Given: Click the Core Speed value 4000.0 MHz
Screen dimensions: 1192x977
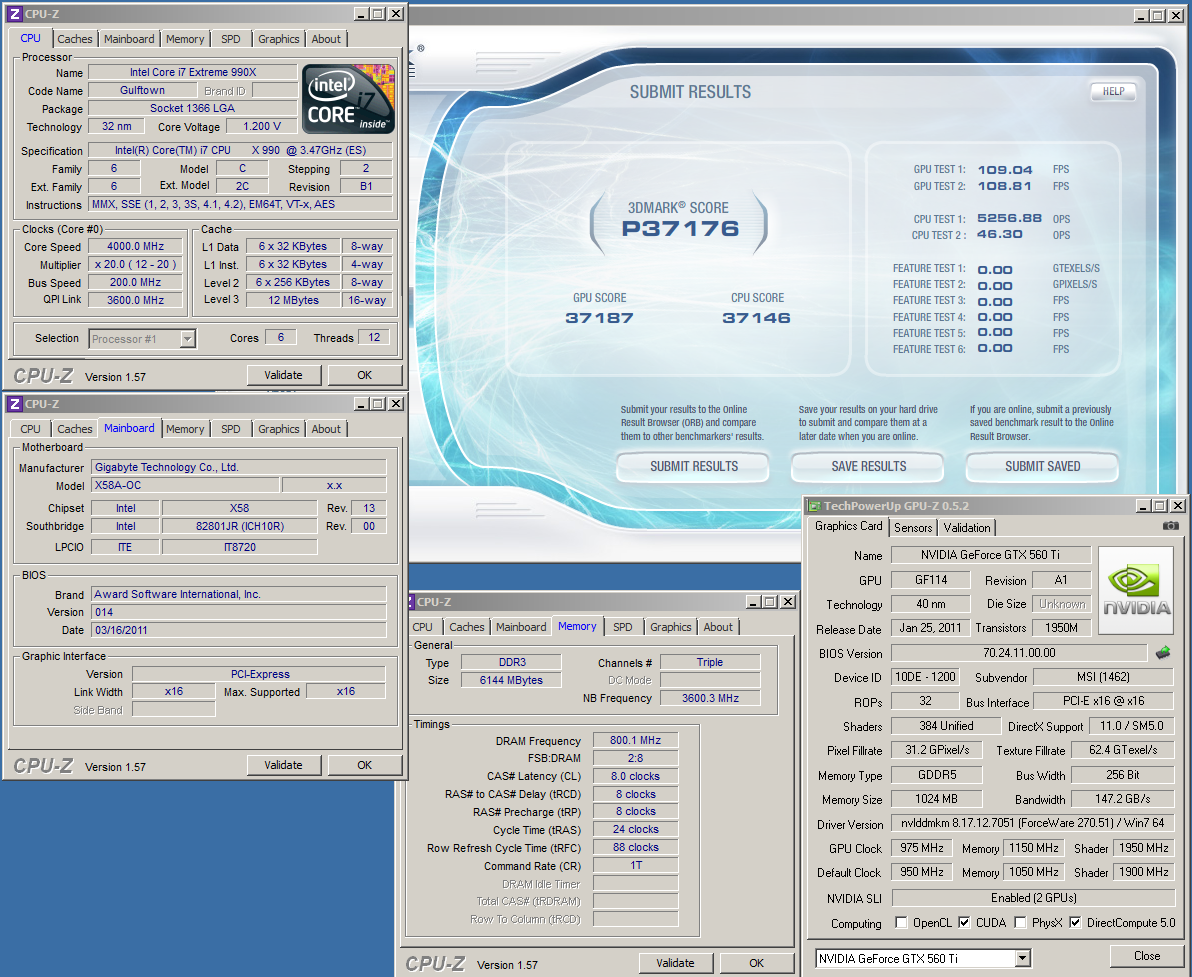Looking at the screenshot, I should pyautogui.click(x=135, y=246).
